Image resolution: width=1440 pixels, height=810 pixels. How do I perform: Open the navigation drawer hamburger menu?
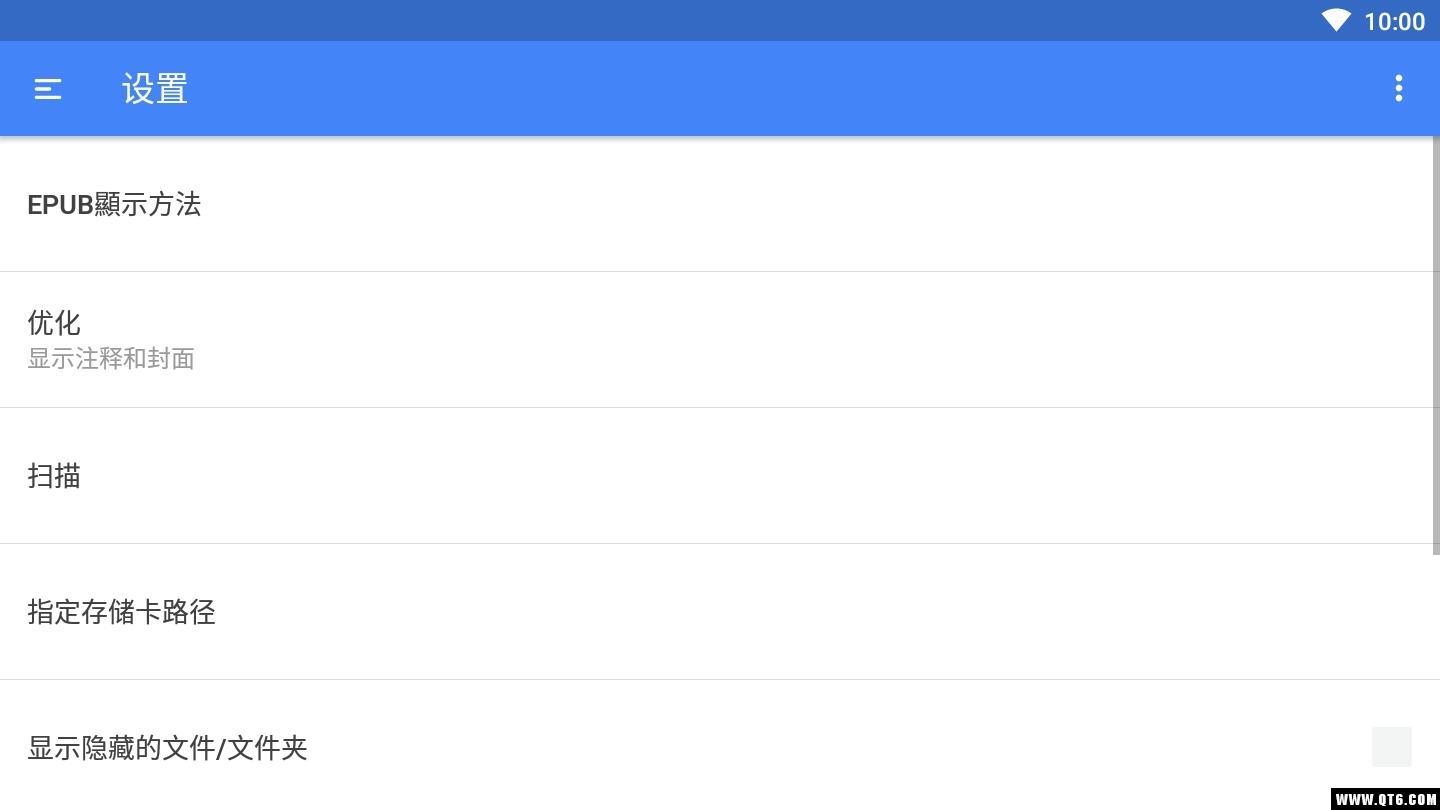[48, 89]
